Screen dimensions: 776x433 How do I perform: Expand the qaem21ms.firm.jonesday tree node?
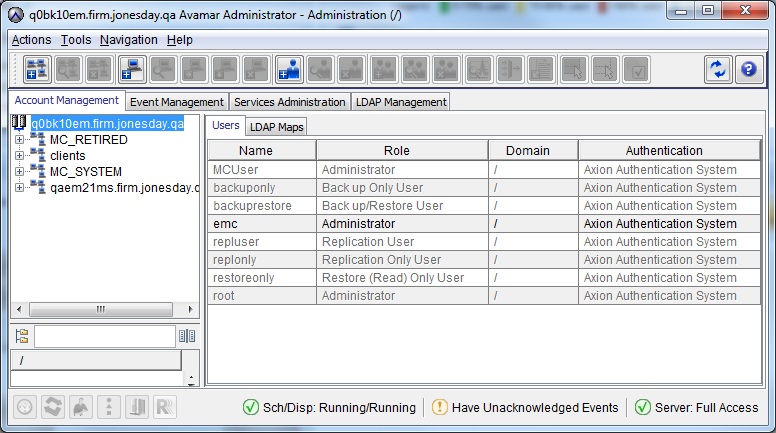point(19,187)
